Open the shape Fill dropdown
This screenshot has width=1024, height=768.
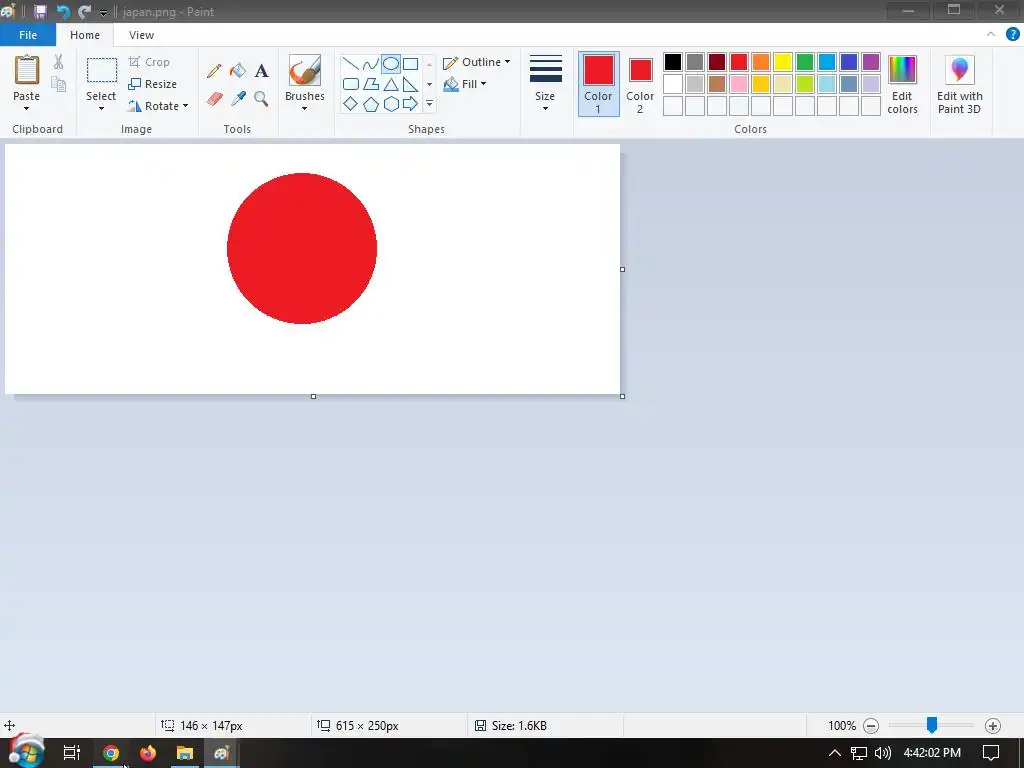tap(465, 84)
